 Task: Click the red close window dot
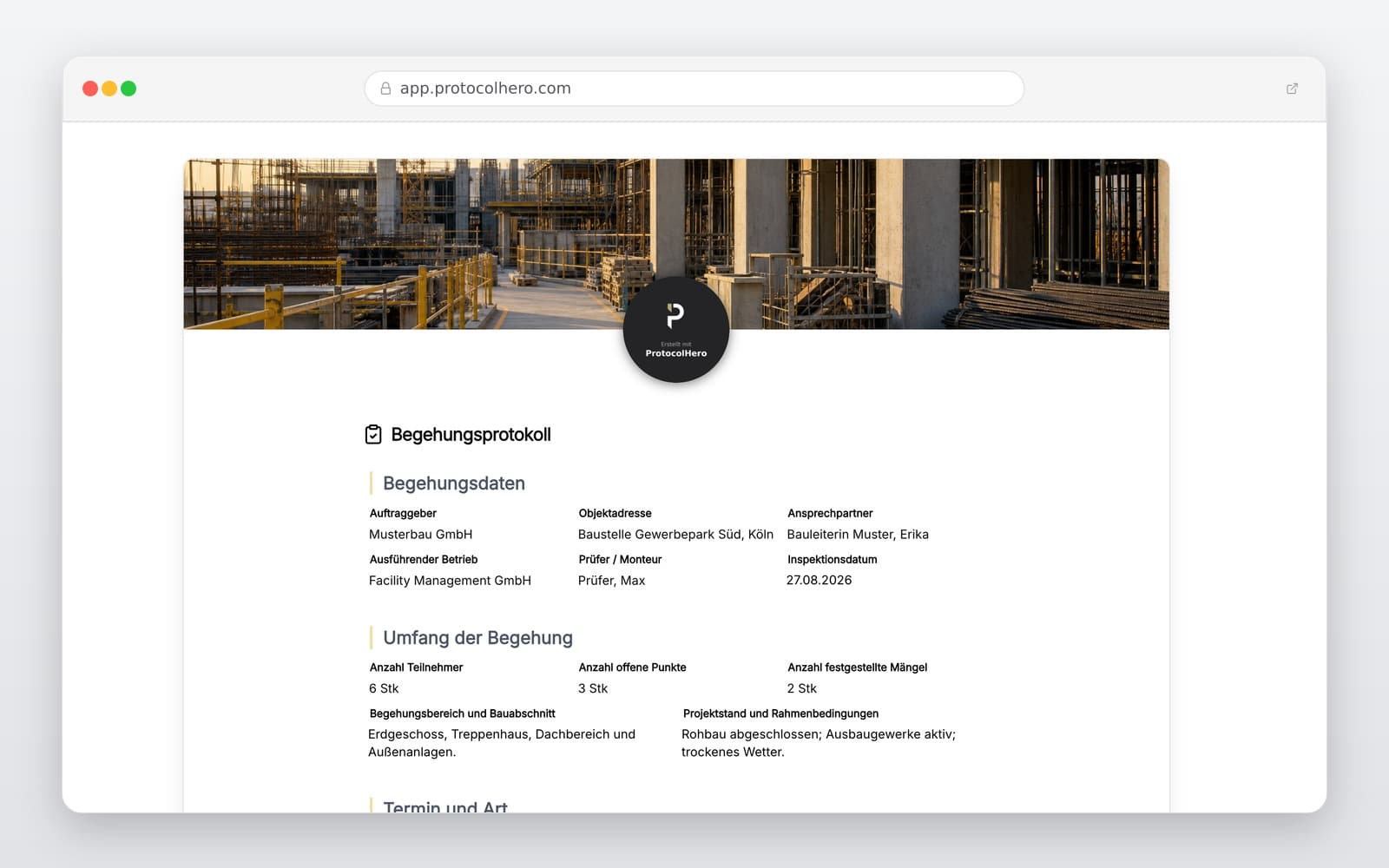tap(90, 89)
